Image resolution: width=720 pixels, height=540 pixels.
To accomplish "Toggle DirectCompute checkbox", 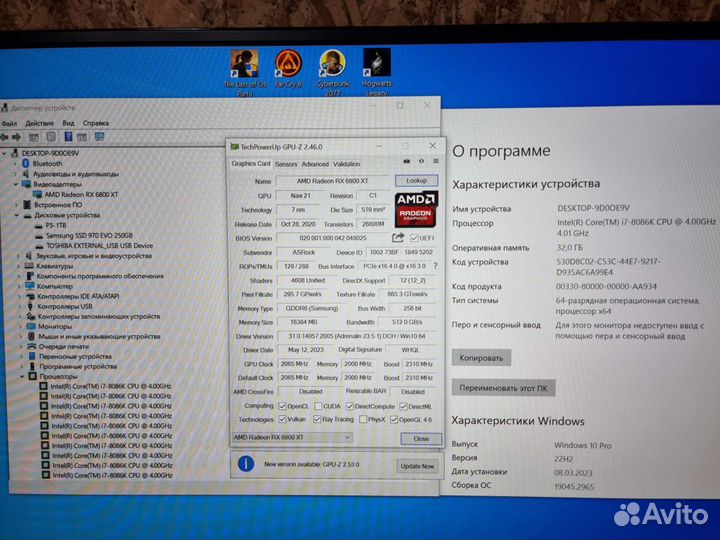I will coord(350,406).
